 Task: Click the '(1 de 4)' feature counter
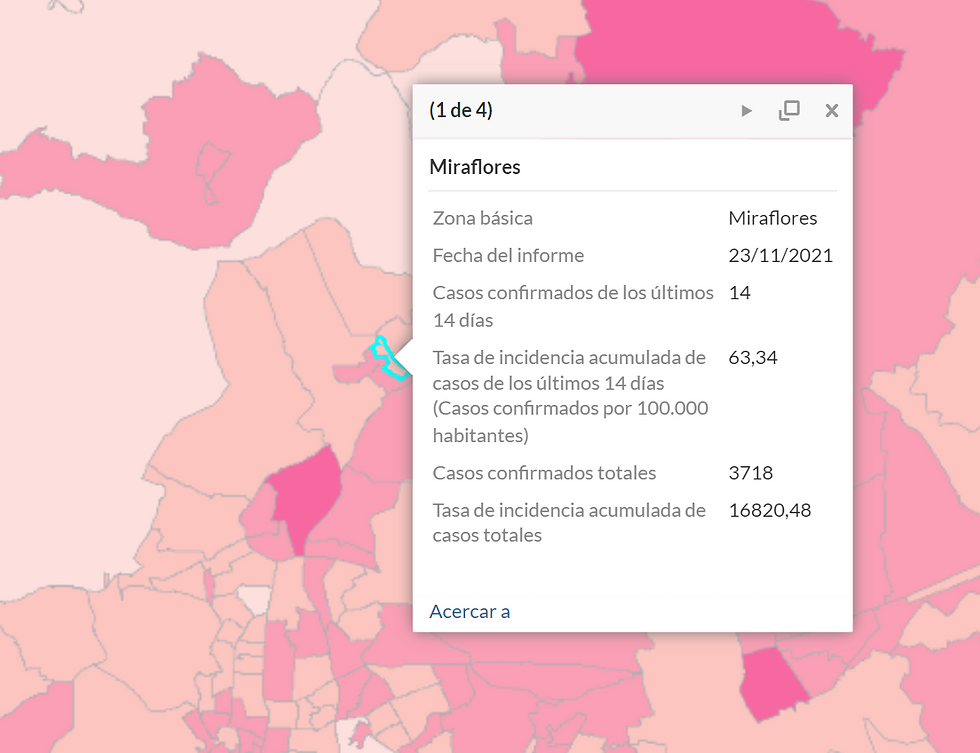click(x=461, y=111)
